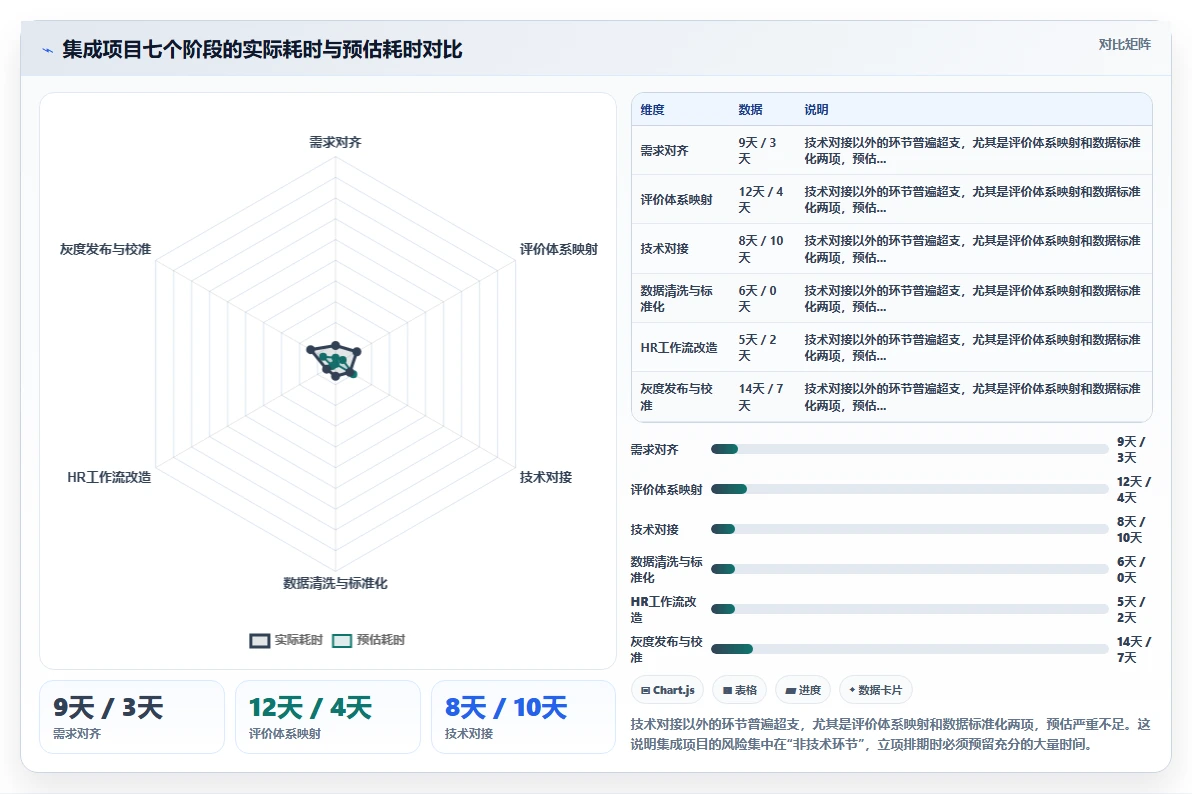Click the radar axis label HR工作流改造

109,477
